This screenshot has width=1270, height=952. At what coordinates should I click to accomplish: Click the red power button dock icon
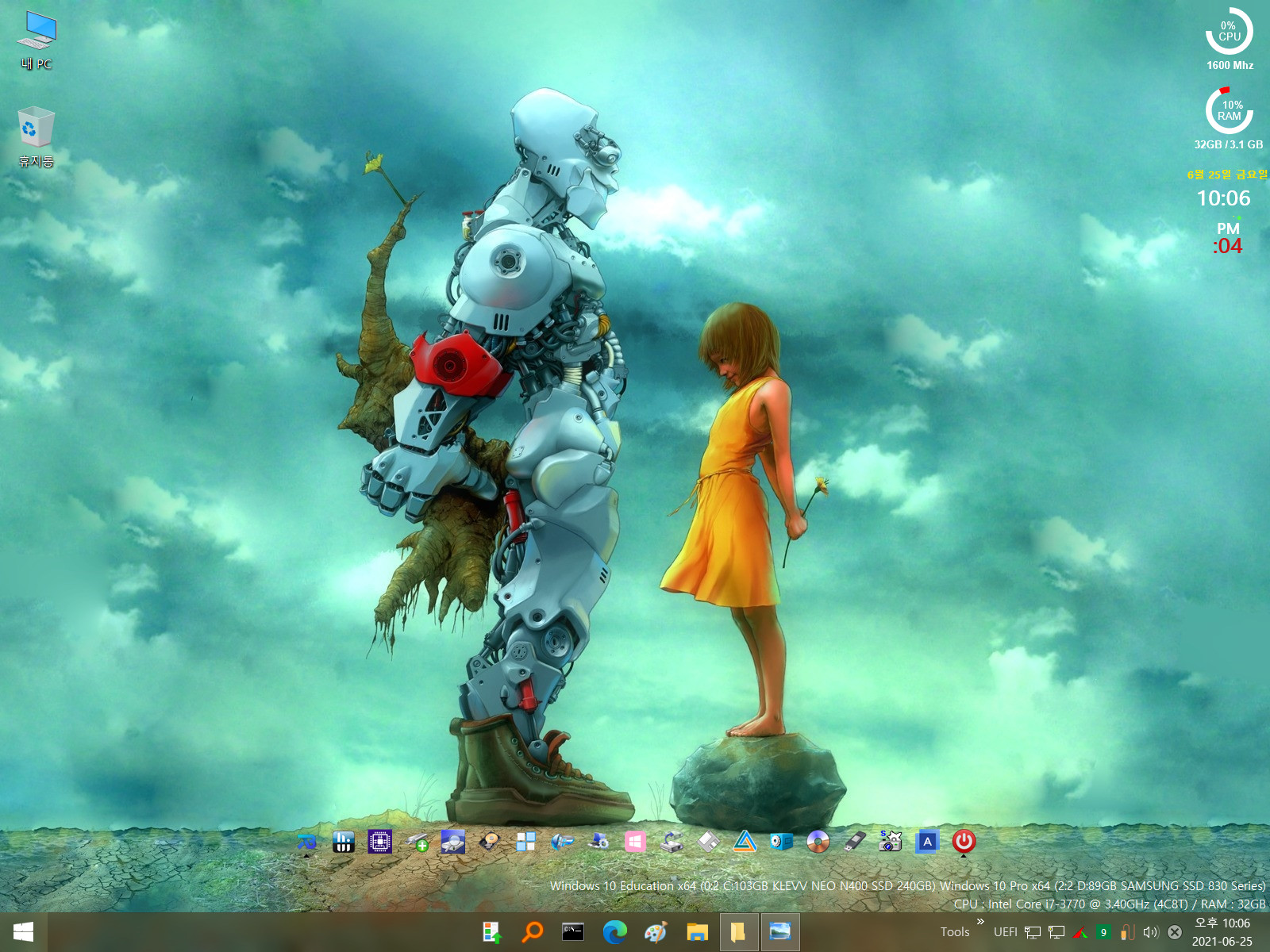[x=964, y=842]
